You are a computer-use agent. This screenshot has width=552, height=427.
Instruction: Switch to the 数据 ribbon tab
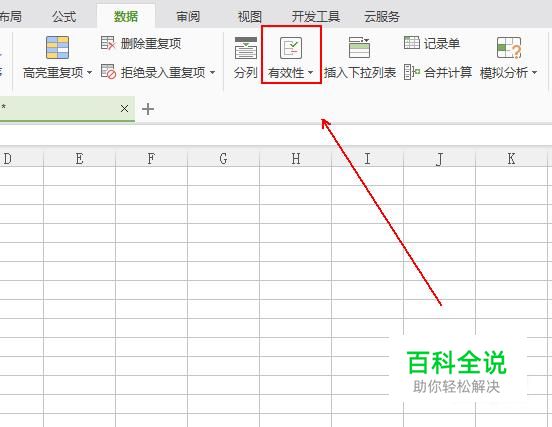126,17
